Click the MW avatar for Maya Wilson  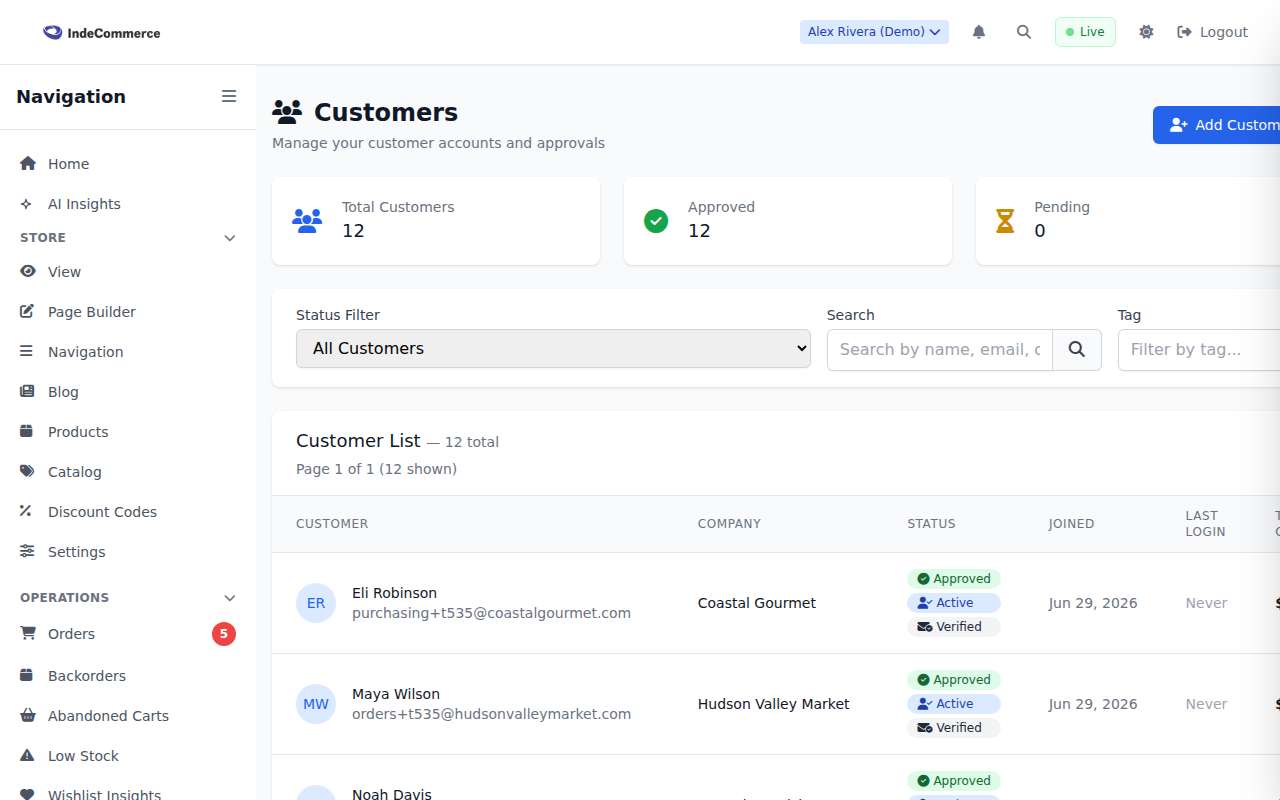coord(316,704)
